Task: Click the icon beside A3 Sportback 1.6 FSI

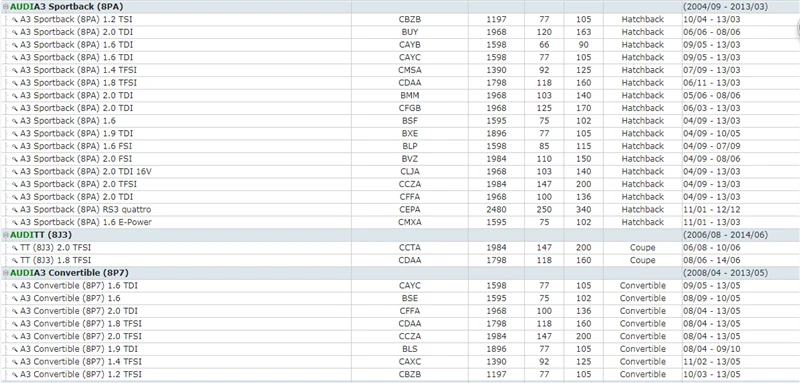Action: click(15, 146)
